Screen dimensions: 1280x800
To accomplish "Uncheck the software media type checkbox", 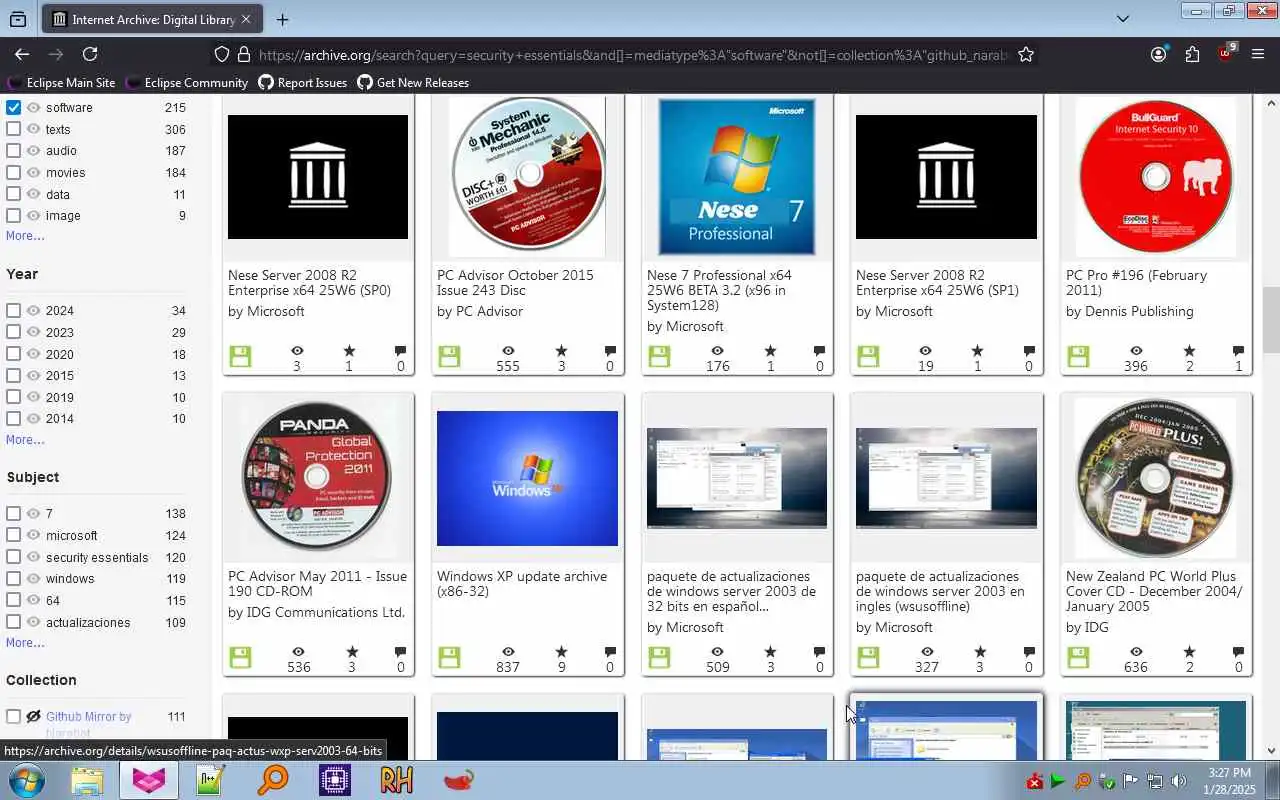I will [x=13, y=107].
